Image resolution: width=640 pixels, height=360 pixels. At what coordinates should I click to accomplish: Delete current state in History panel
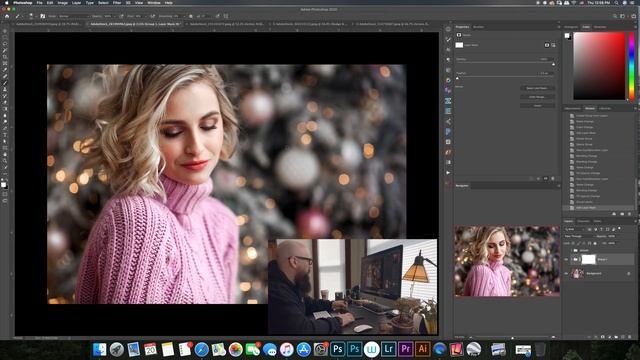click(629, 213)
